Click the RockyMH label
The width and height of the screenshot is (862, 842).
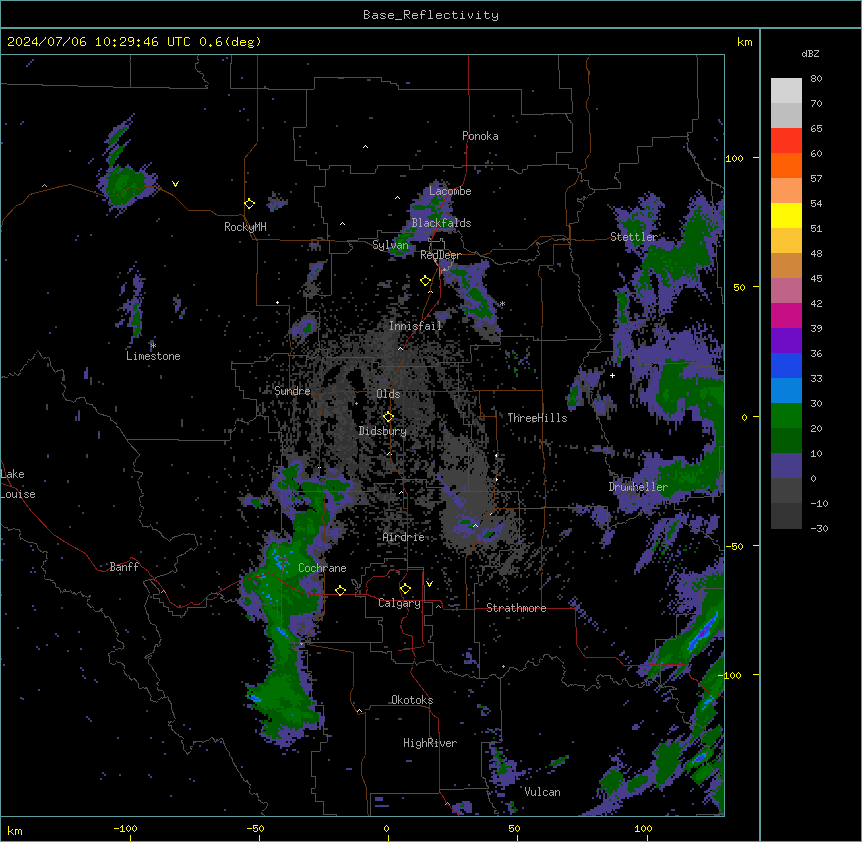pyautogui.click(x=245, y=227)
